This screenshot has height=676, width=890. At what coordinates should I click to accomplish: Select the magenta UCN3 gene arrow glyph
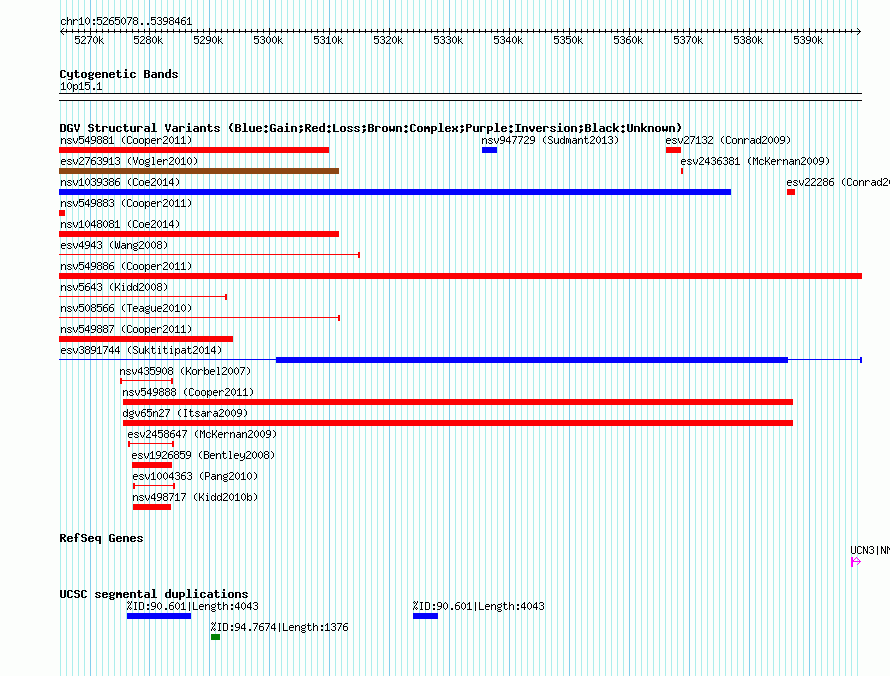(856, 562)
